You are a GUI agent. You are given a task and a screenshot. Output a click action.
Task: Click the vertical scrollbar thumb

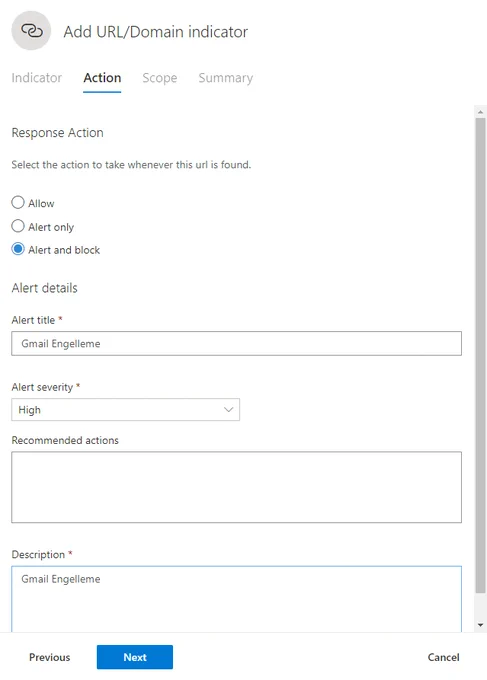pos(480,356)
